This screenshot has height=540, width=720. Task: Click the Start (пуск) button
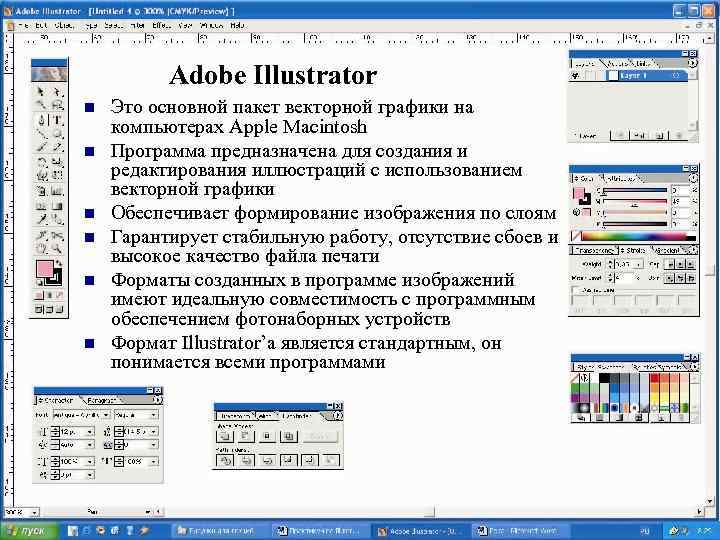[29, 531]
